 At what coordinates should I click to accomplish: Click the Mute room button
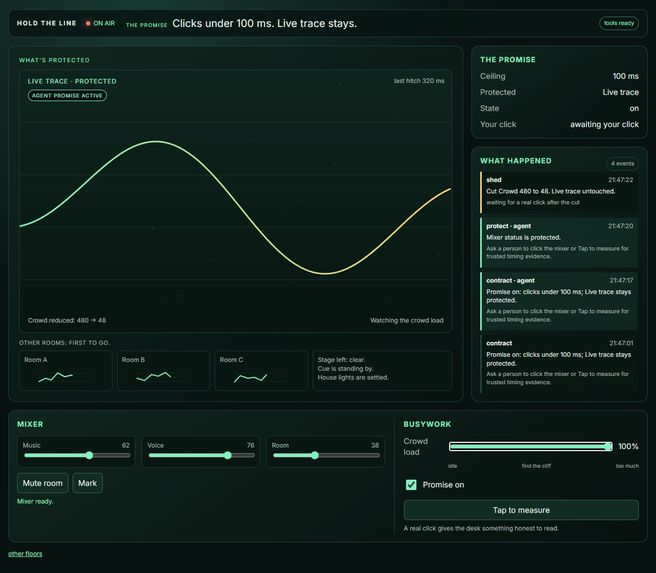click(x=43, y=483)
